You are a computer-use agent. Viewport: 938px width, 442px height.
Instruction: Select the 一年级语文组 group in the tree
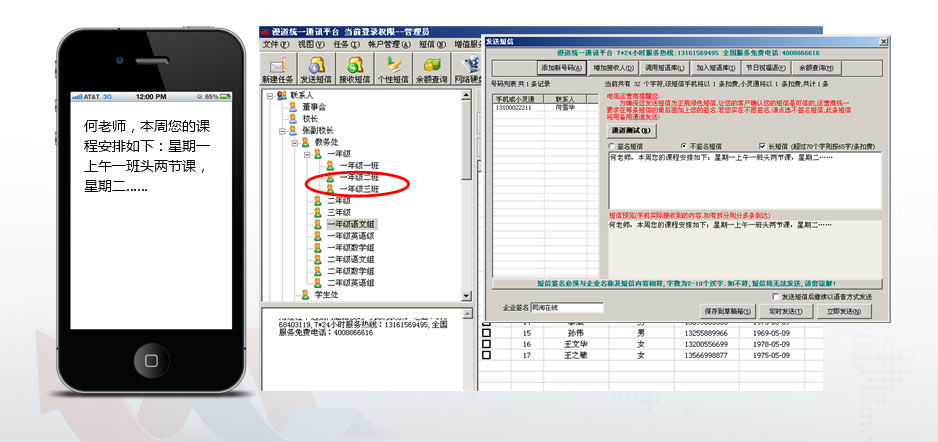pos(350,225)
